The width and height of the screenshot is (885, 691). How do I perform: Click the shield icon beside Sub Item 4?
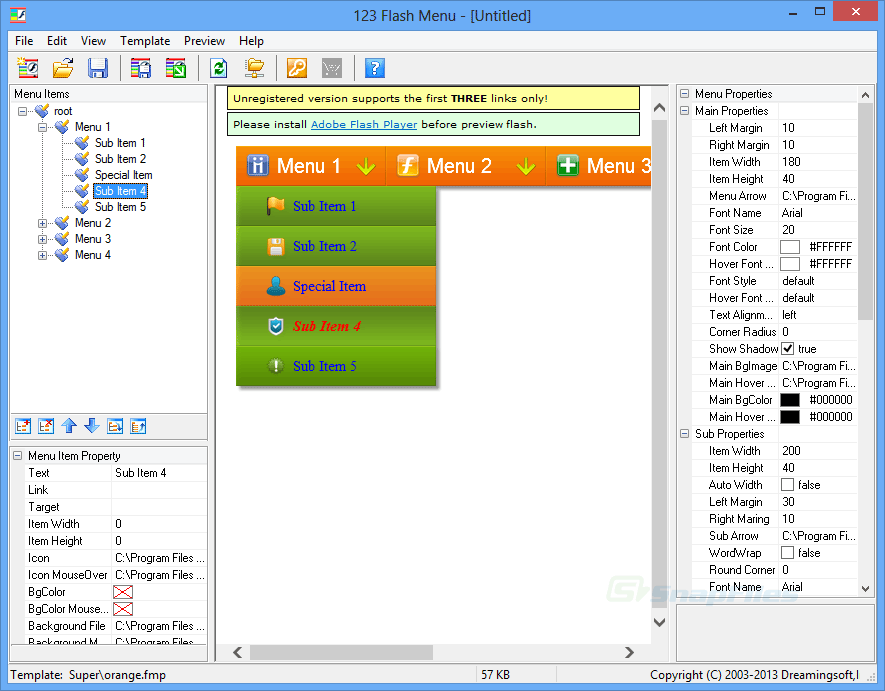point(275,326)
